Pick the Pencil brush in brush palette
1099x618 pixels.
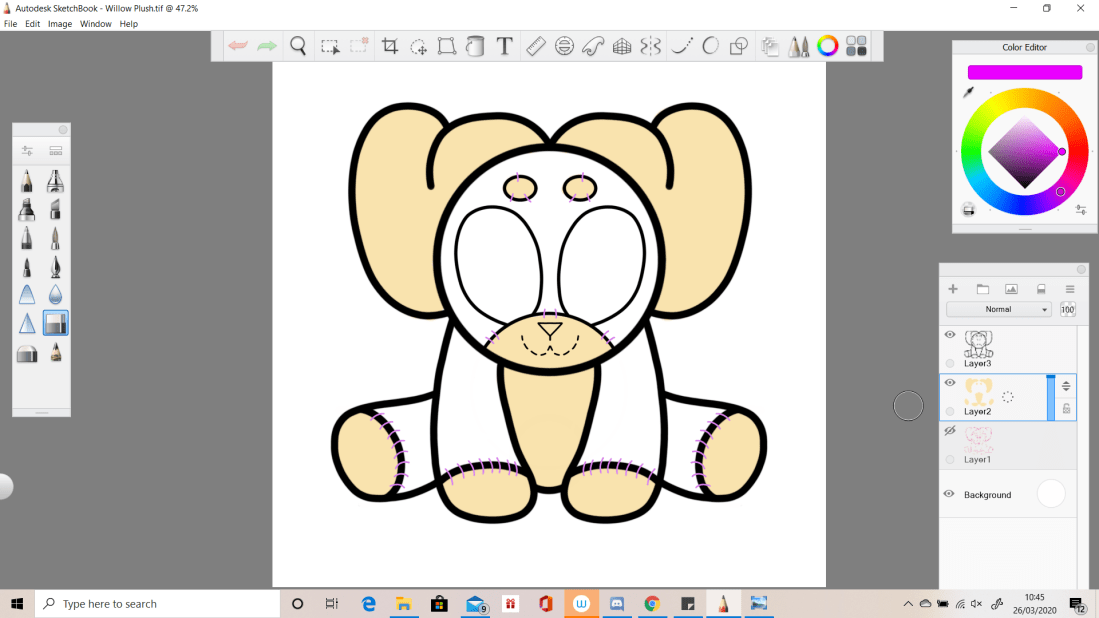(x=27, y=182)
